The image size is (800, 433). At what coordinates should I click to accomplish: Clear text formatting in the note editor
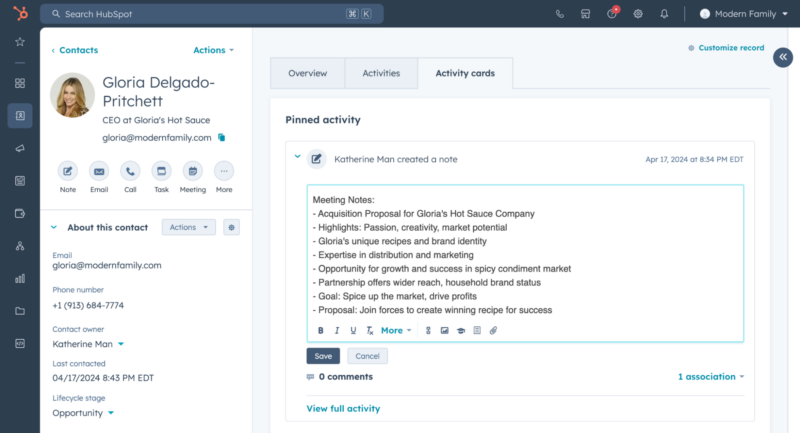point(370,330)
